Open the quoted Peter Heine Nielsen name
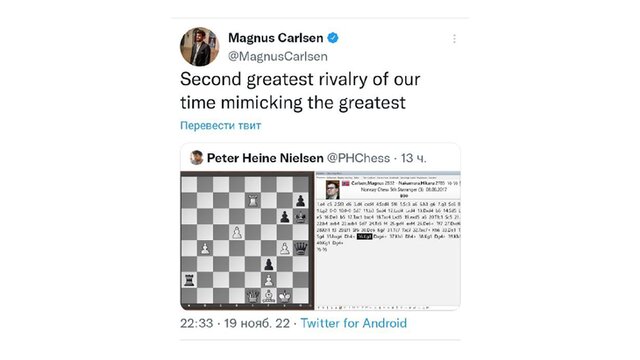Viewport: 640px width, 360px height. (x=265, y=158)
